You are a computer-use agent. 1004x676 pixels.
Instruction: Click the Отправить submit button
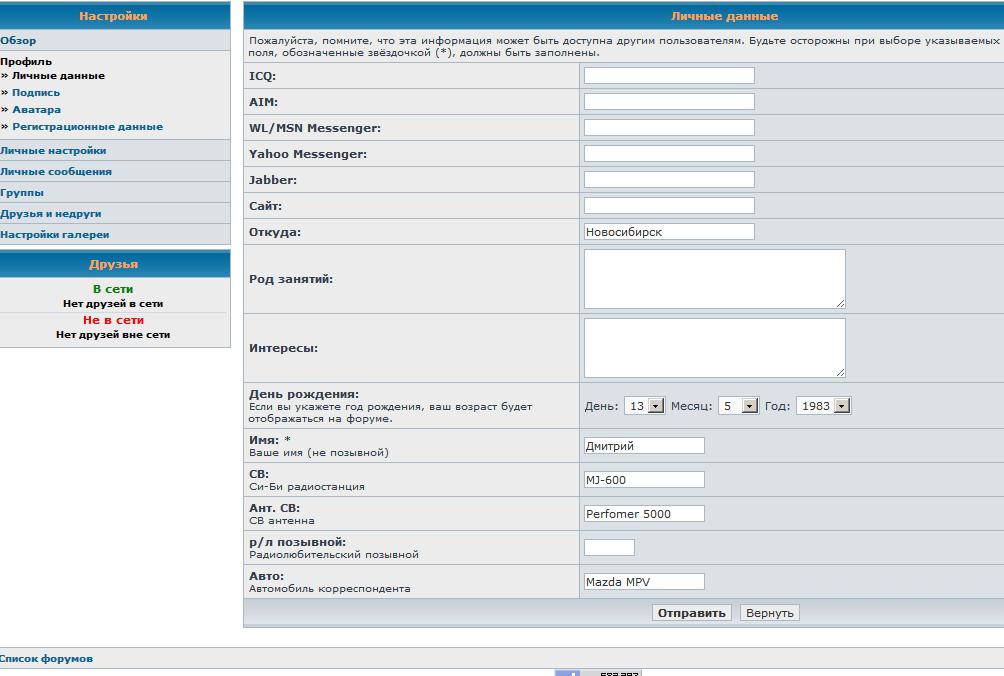692,613
